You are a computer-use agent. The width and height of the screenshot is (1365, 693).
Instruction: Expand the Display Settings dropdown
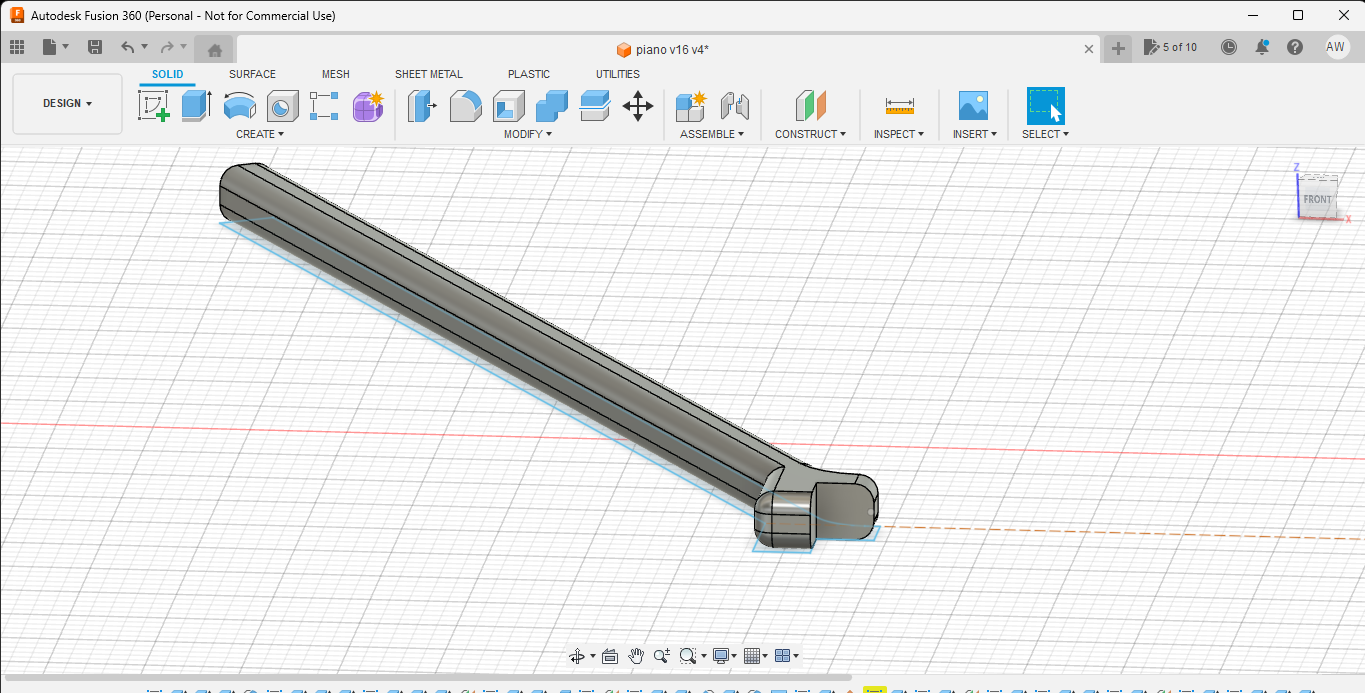click(x=725, y=656)
